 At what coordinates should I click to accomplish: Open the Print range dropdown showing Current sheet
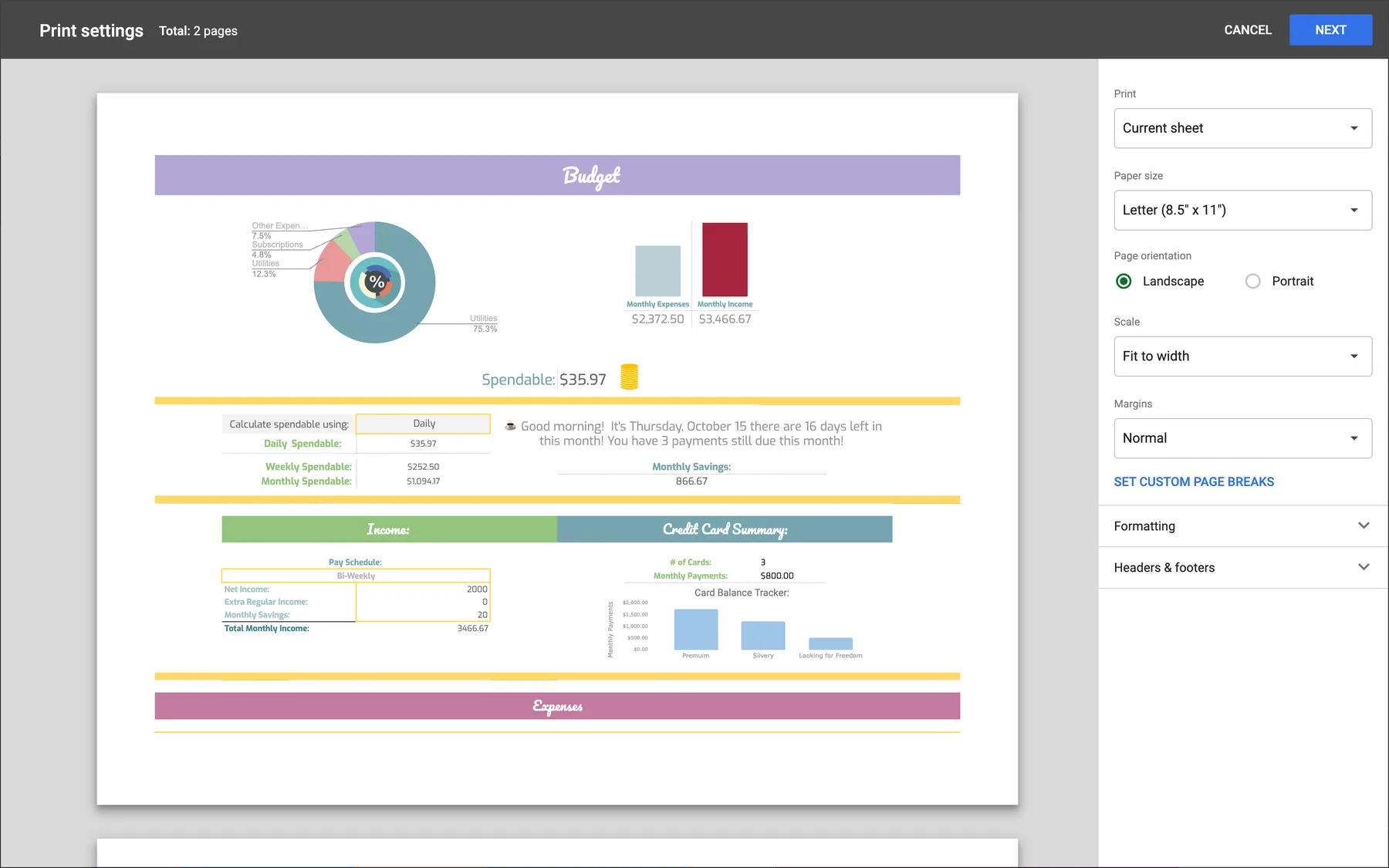1242,128
